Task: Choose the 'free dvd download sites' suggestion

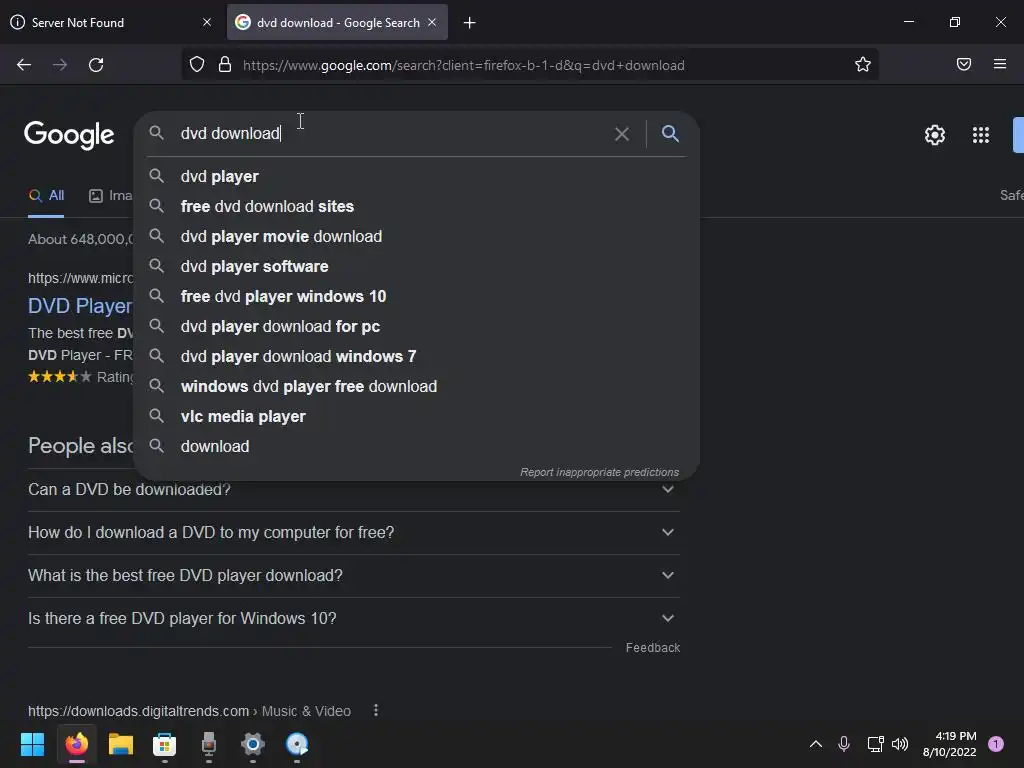Action: pos(417,206)
